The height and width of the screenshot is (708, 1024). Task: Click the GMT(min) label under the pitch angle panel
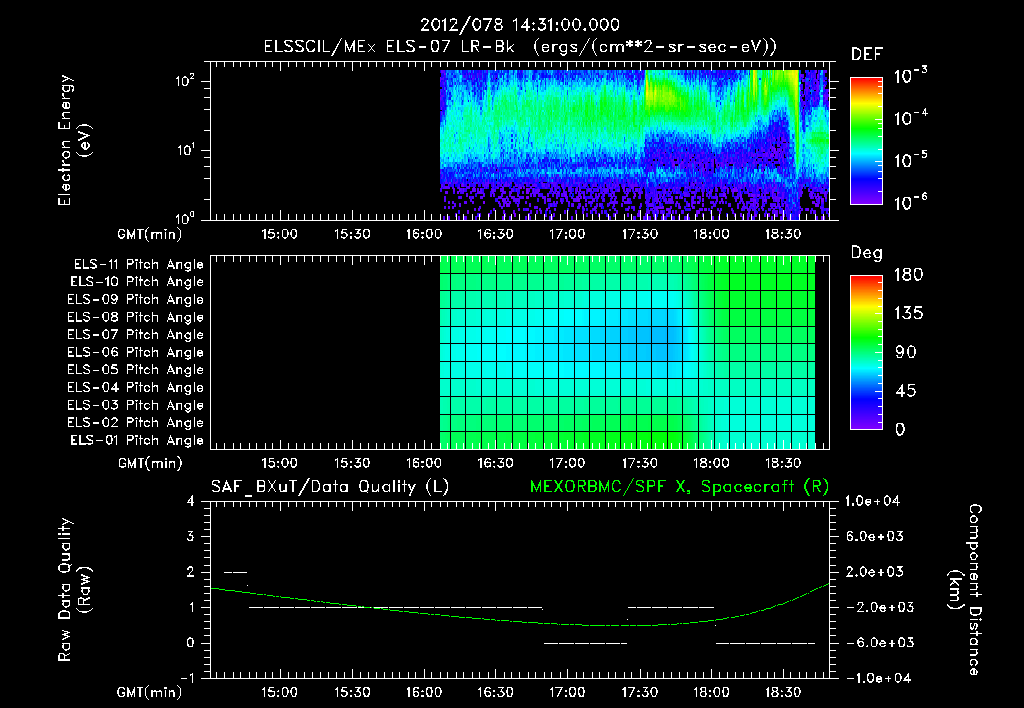(150, 464)
